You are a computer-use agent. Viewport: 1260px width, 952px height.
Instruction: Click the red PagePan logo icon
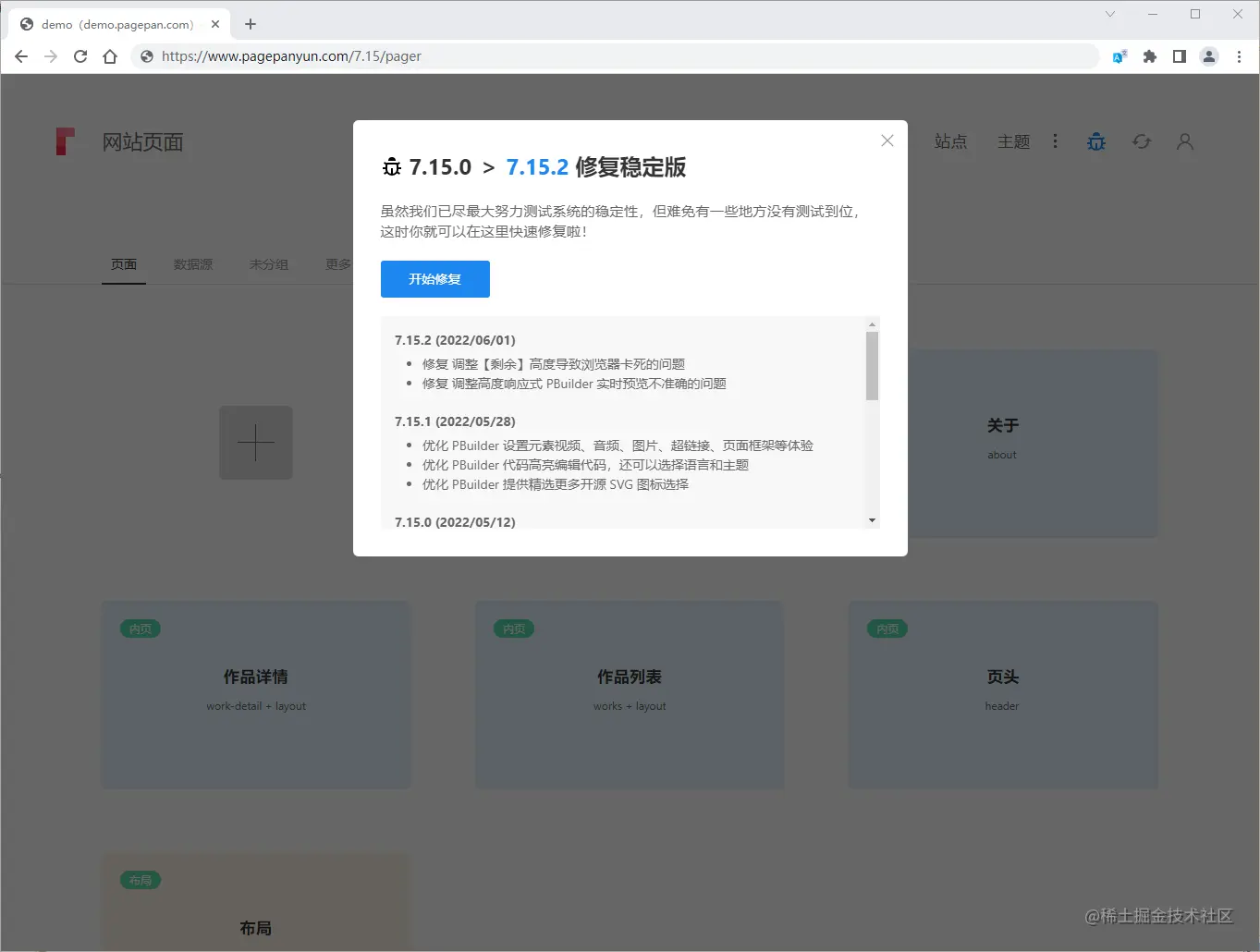point(66,140)
